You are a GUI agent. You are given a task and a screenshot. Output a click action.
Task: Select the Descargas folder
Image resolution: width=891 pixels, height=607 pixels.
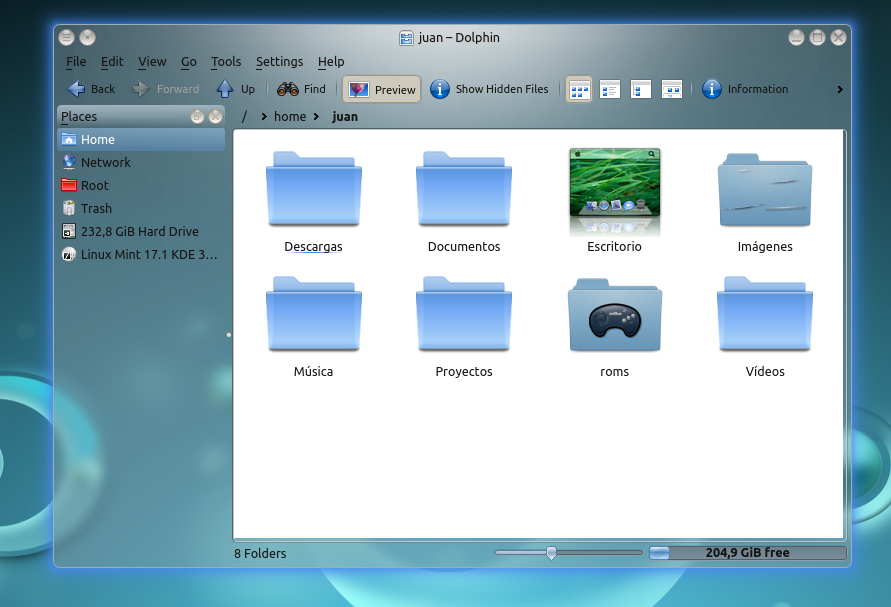pos(314,202)
